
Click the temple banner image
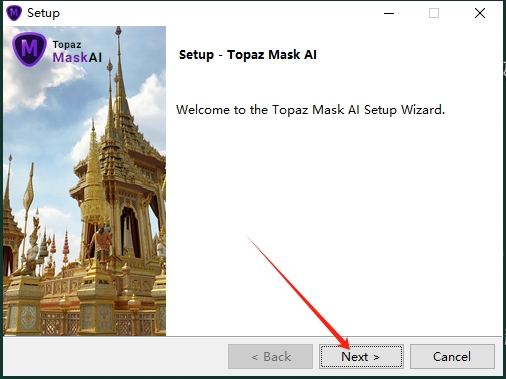click(x=85, y=181)
